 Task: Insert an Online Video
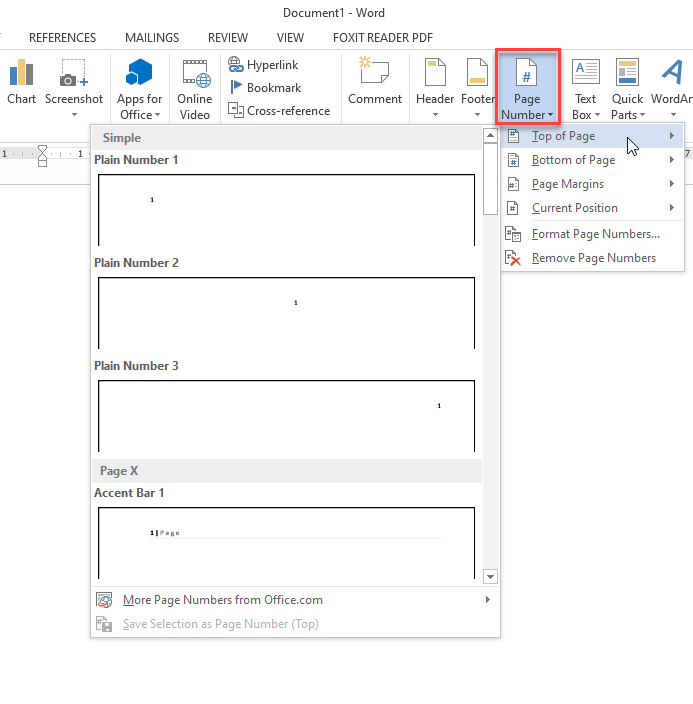click(195, 87)
